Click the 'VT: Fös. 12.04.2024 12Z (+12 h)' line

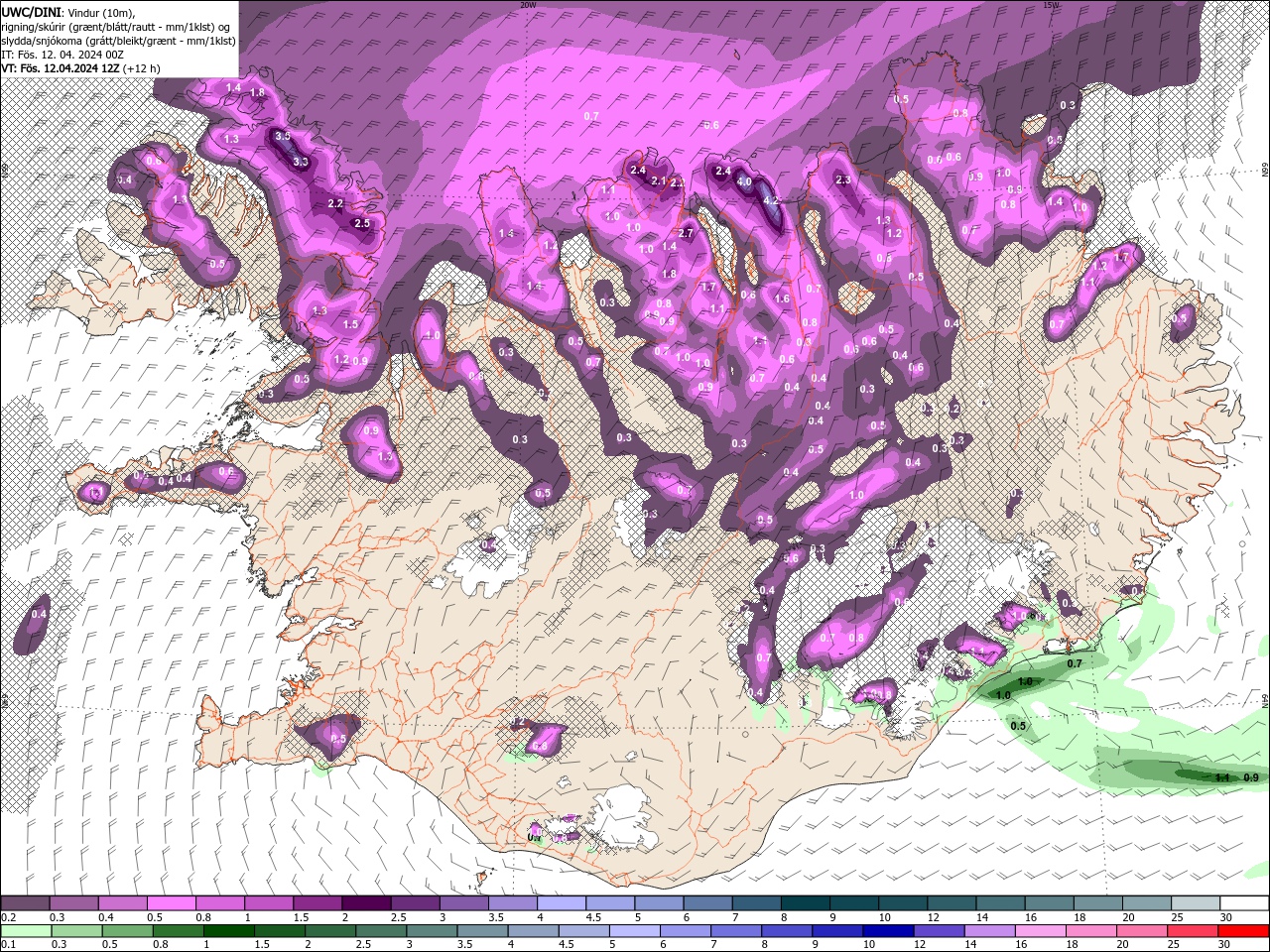pyautogui.click(x=81, y=68)
